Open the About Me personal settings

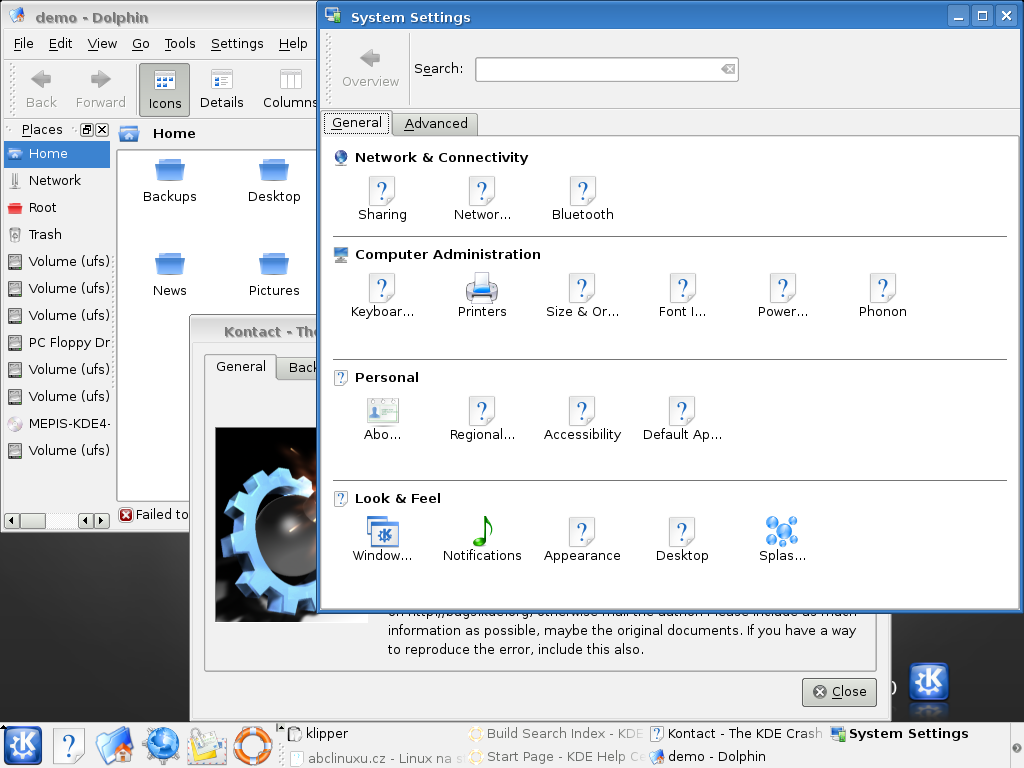(382, 419)
